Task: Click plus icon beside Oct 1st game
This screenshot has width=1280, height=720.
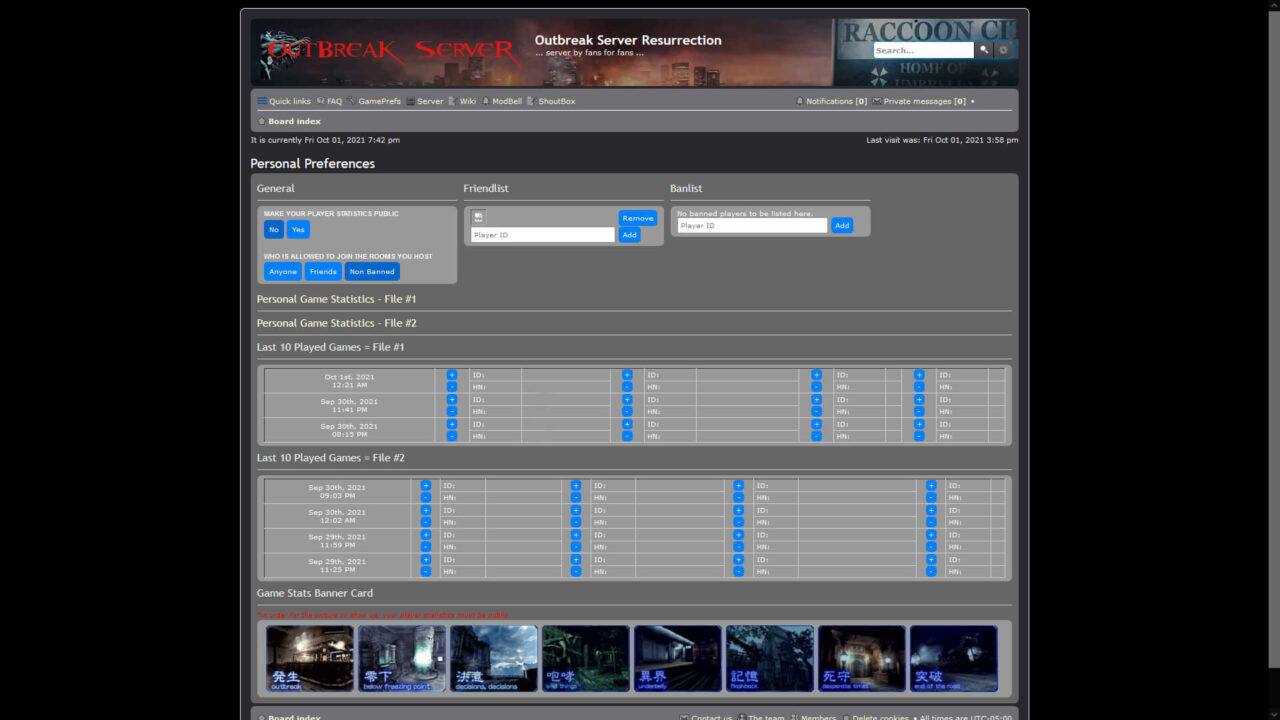Action: 452,375
